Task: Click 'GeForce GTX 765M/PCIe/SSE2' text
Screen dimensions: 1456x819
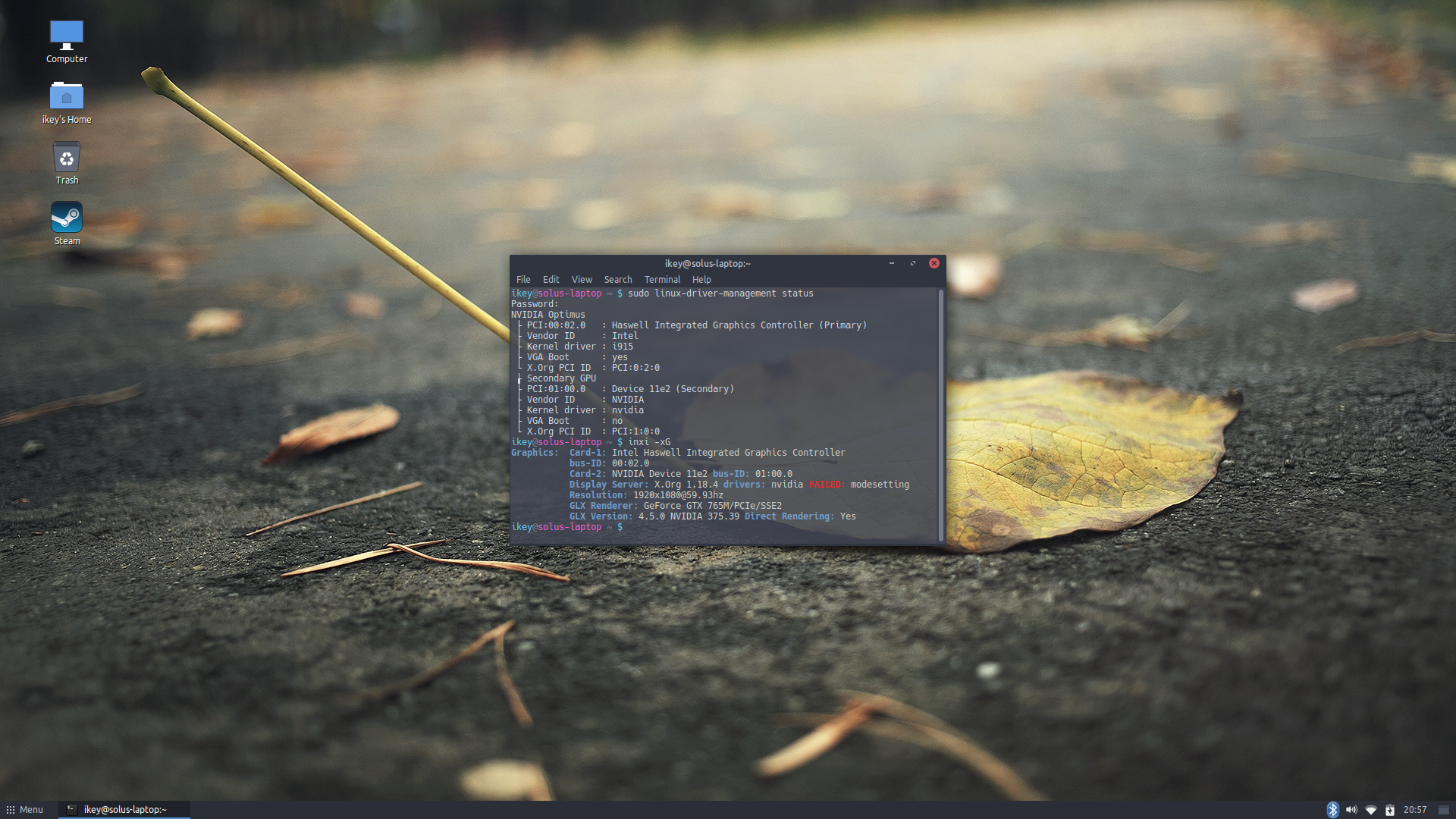Action: click(713, 506)
